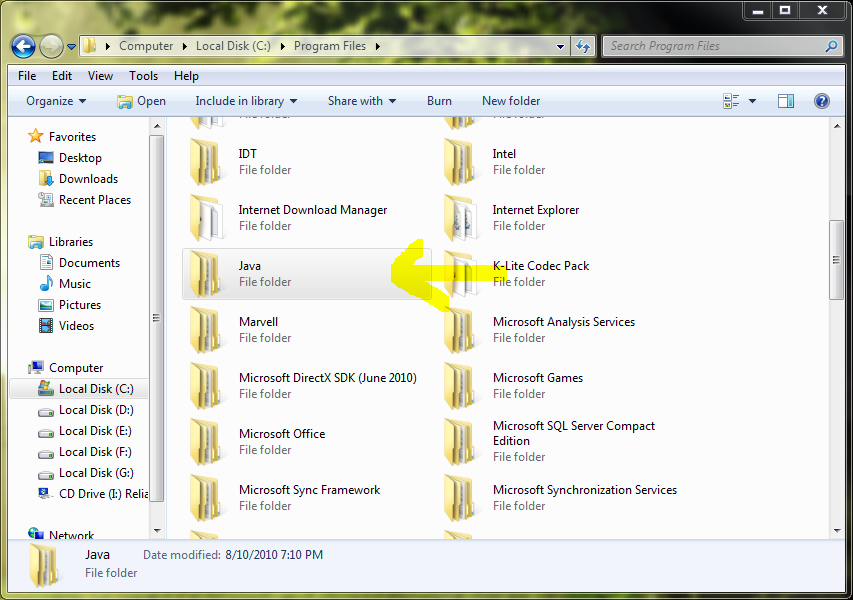
Task: Select the Microsoft Games folder icon
Action: (x=460, y=386)
